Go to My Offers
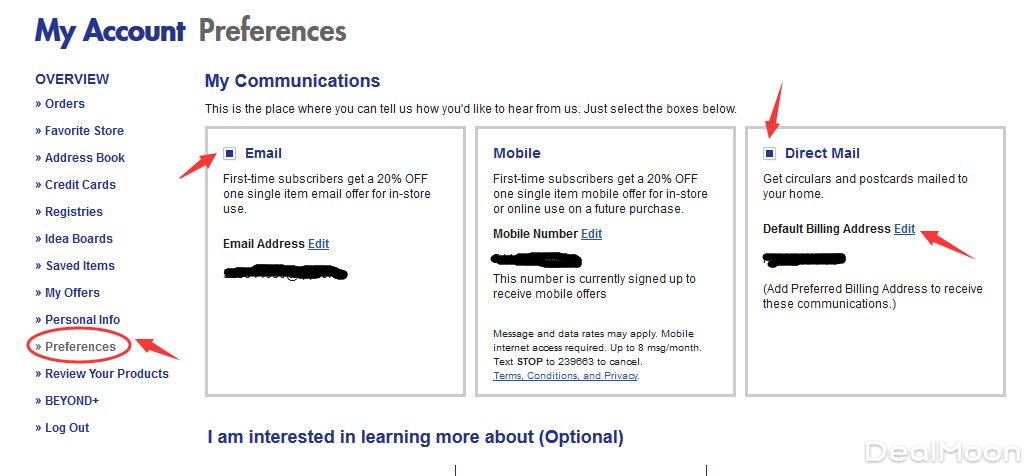Image resolution: width=1035 pixels, height=476 pixels. (72, 293)
